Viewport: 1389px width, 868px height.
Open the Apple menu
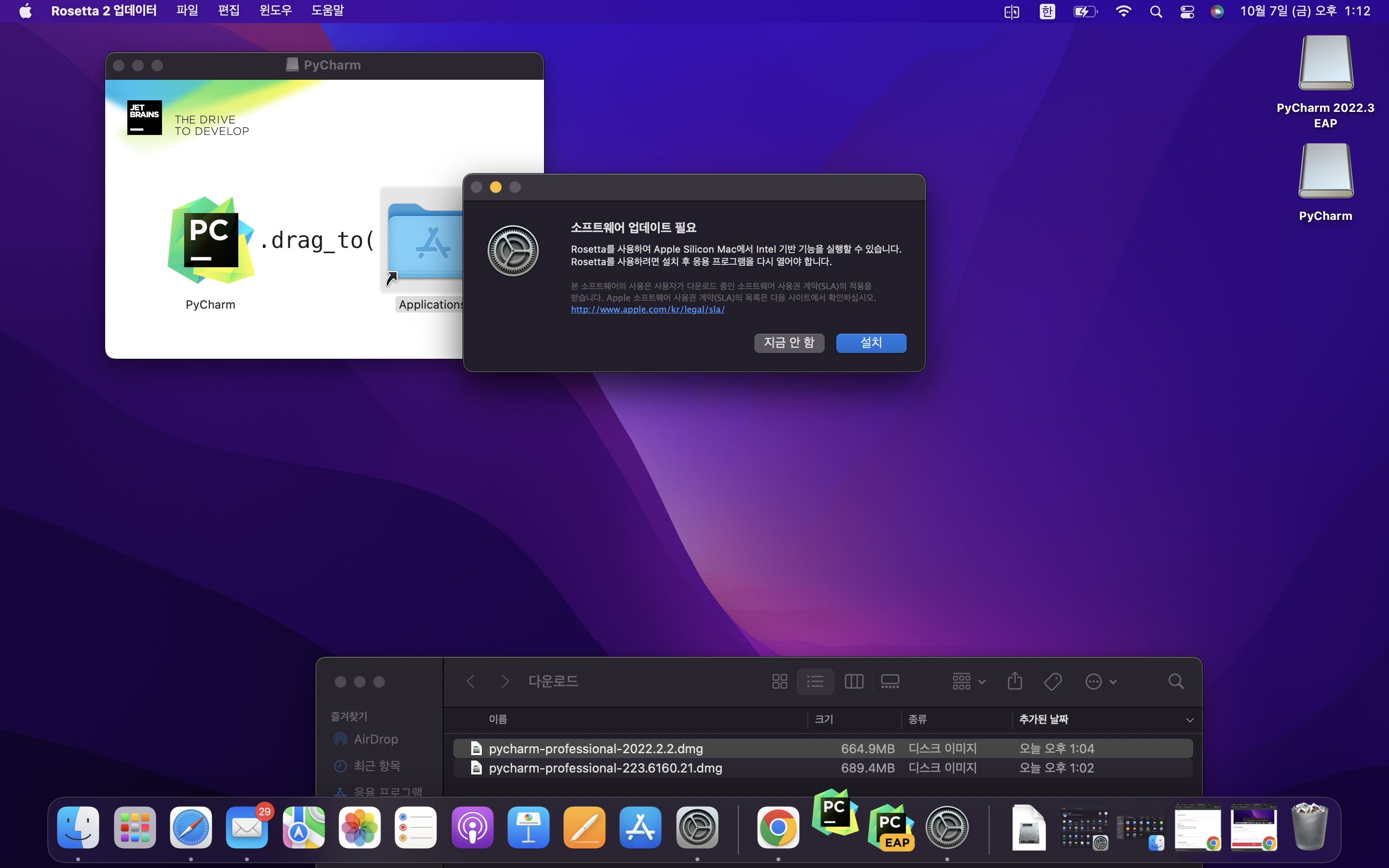pos(25,11)
